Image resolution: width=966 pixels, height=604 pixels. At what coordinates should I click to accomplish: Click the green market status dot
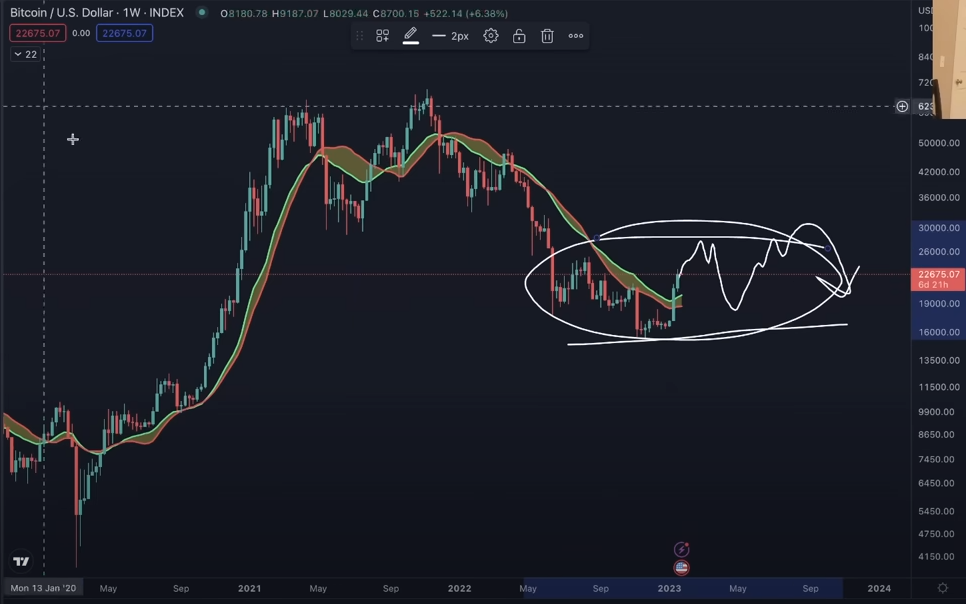[x=201, y=12]
